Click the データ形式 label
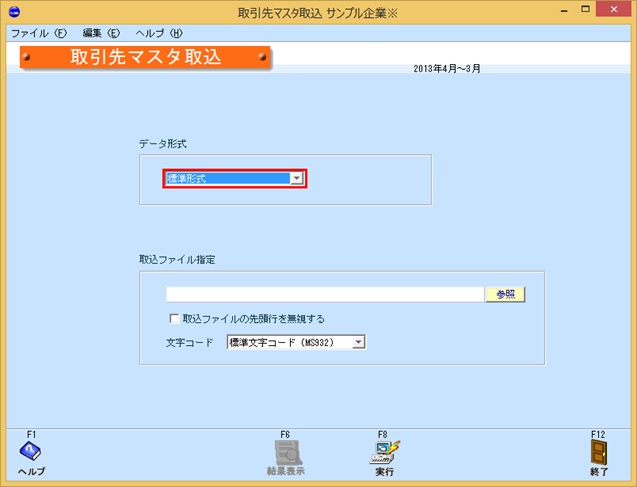 point(162,144)
